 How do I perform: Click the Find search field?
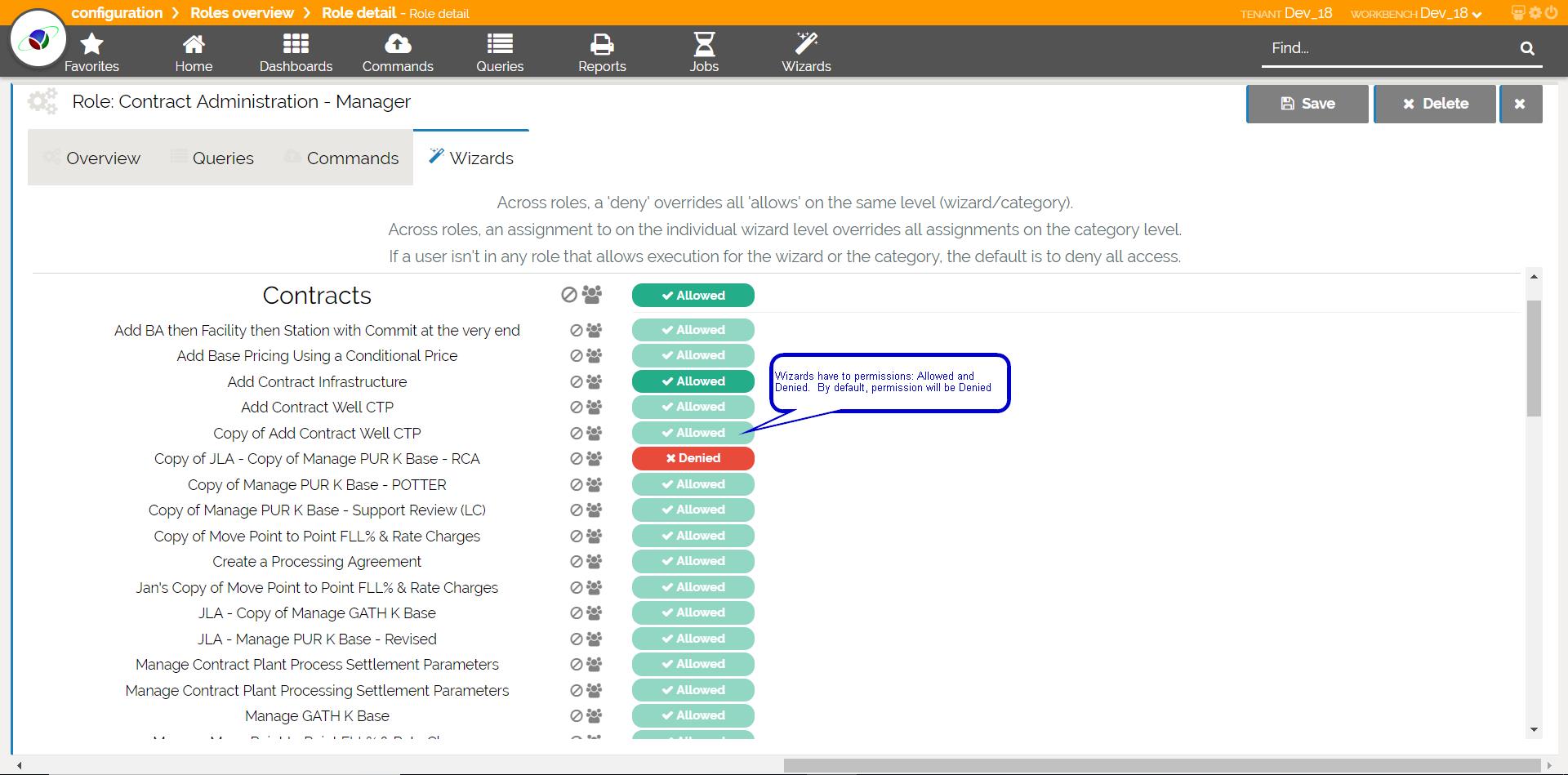(x=1388, y=48)
